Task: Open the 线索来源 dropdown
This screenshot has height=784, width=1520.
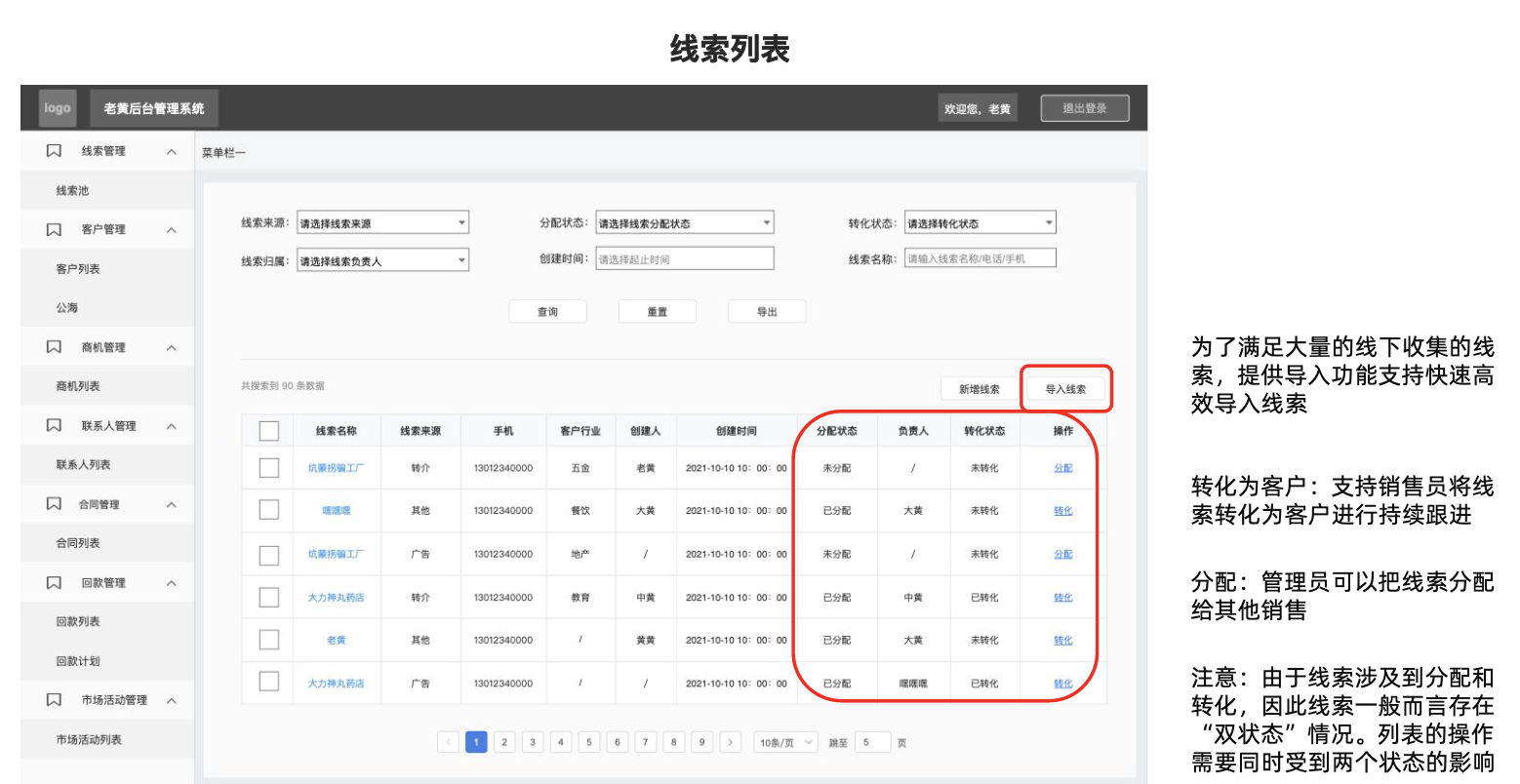Action: pos(382,223)
